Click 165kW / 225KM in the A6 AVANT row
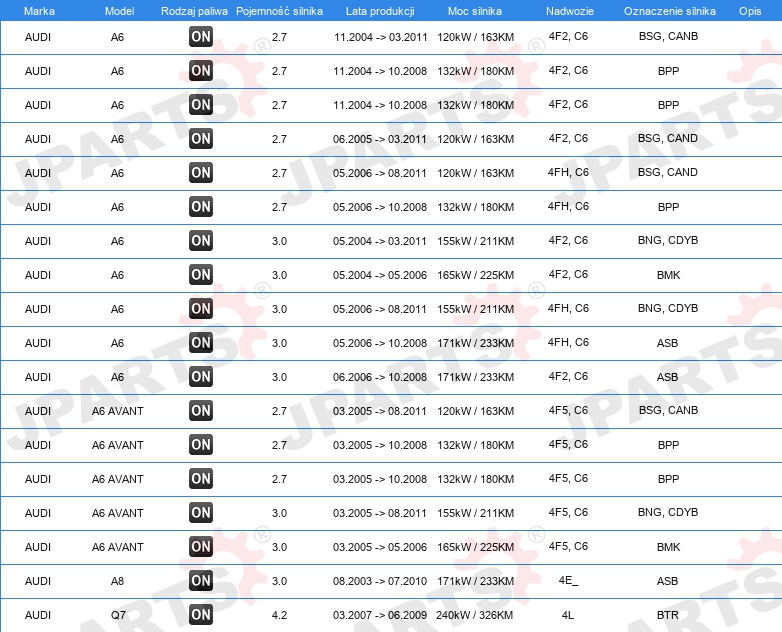 [475, 547]
